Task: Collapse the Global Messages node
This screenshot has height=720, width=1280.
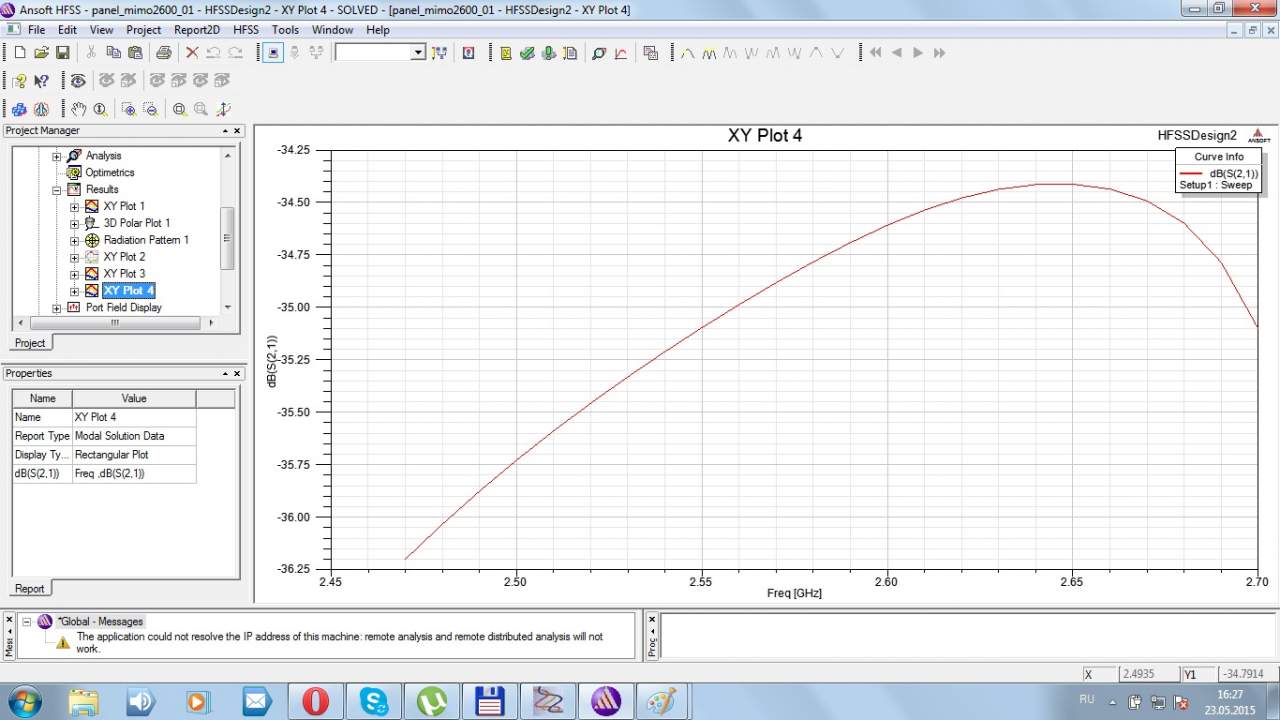Action: (27, 621)
